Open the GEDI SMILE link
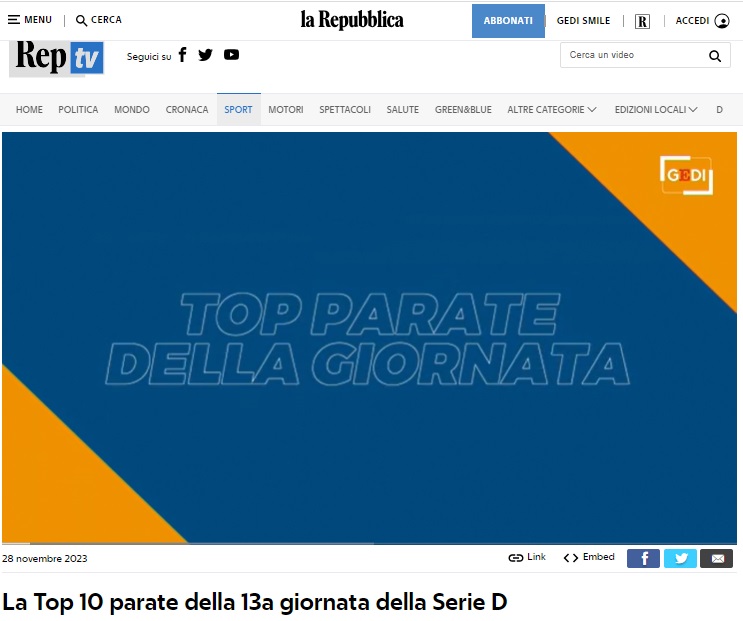The image size is (743, 621). [583, 21]
